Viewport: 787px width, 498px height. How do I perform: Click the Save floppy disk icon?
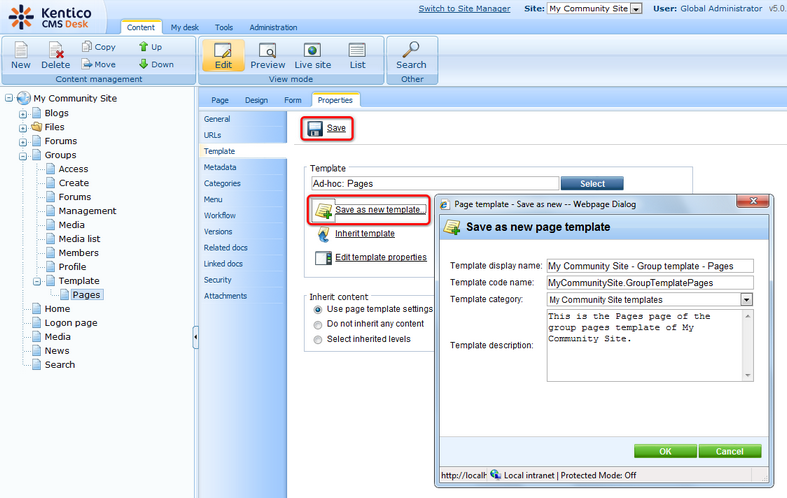click(315, 129)
